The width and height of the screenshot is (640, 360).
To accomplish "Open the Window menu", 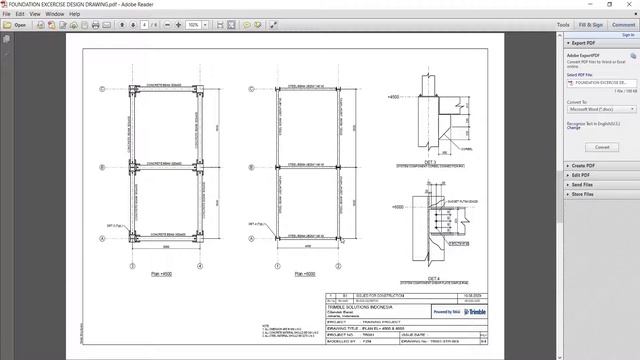I will tap(55, 14).
